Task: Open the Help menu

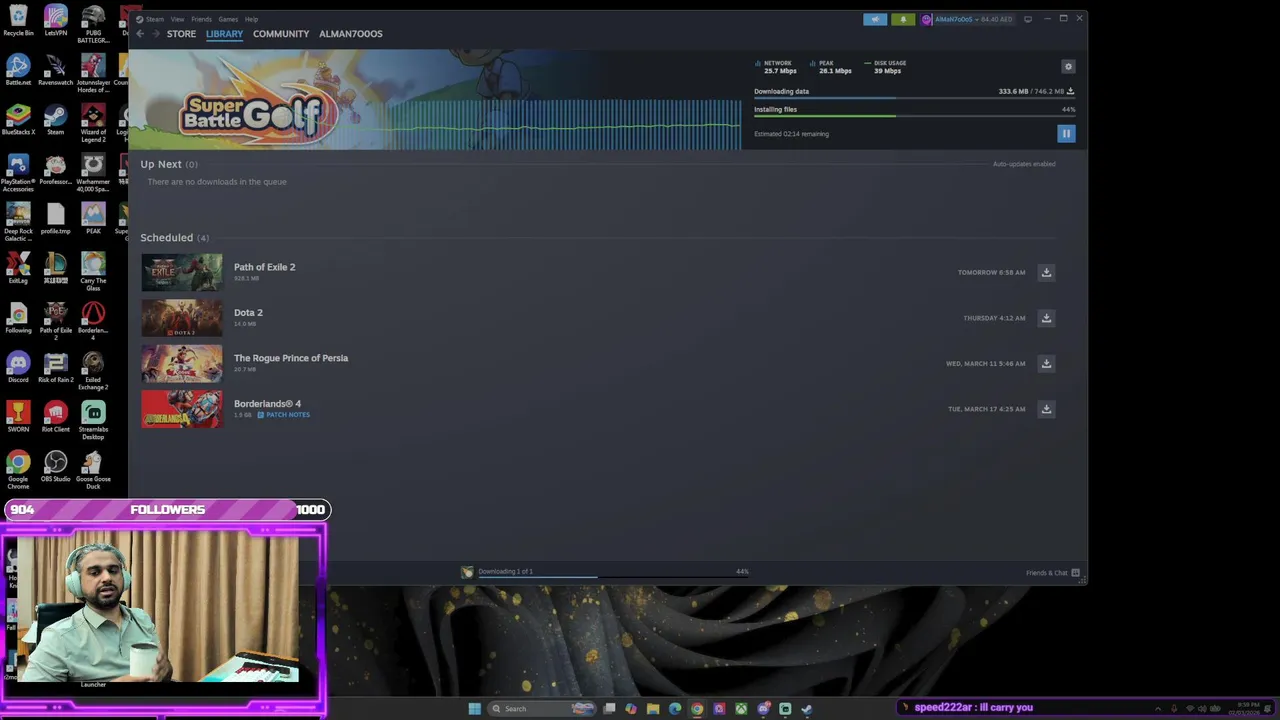Action: click(251, 19)
